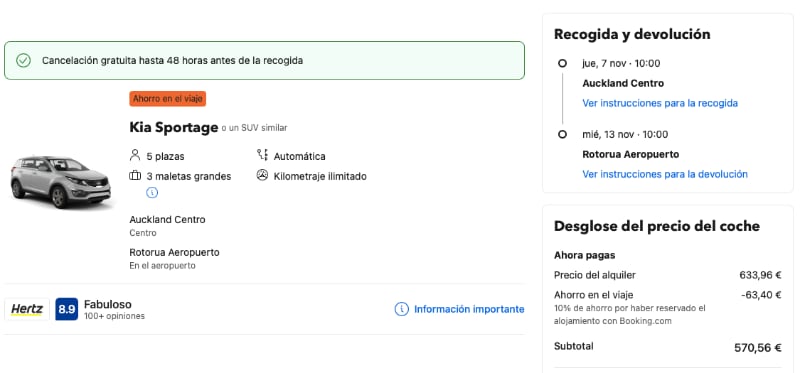Click the speedometer icon beside Kilometraje ilimitado

click(262, 176)
